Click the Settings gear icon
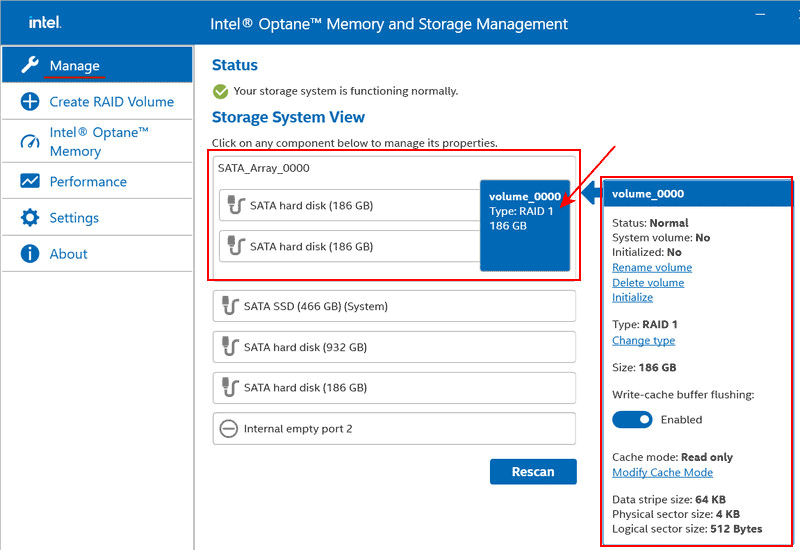The width and height of the screenshot is (800, 550). [x=30, y=217]
